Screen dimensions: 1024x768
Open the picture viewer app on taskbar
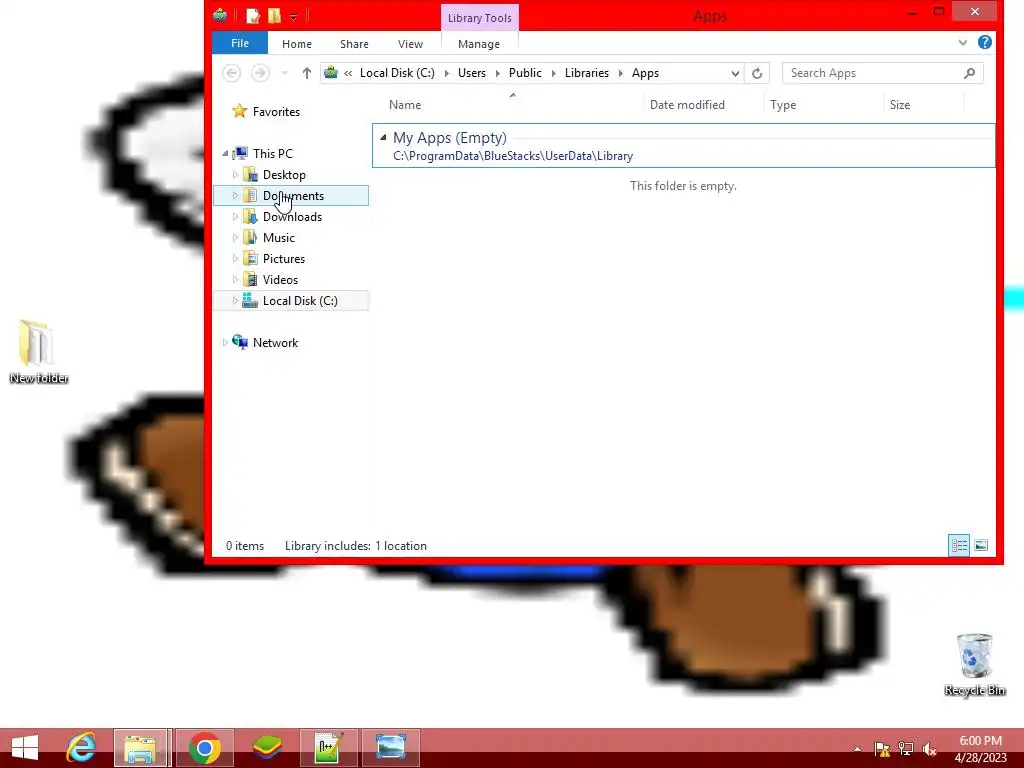(391, 748)
